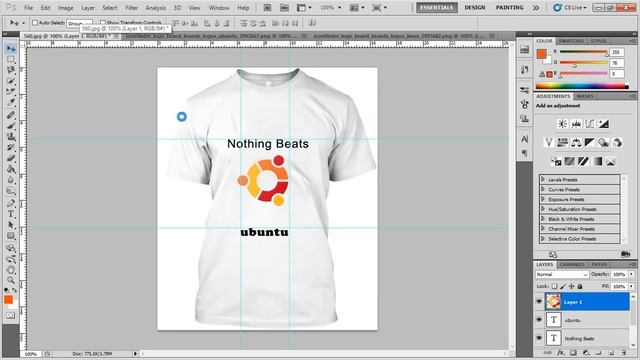Click the foreground color swatch in Color panel
Image resolution: width=640 pixels, height=360 pixels.
tap(542, 54)
